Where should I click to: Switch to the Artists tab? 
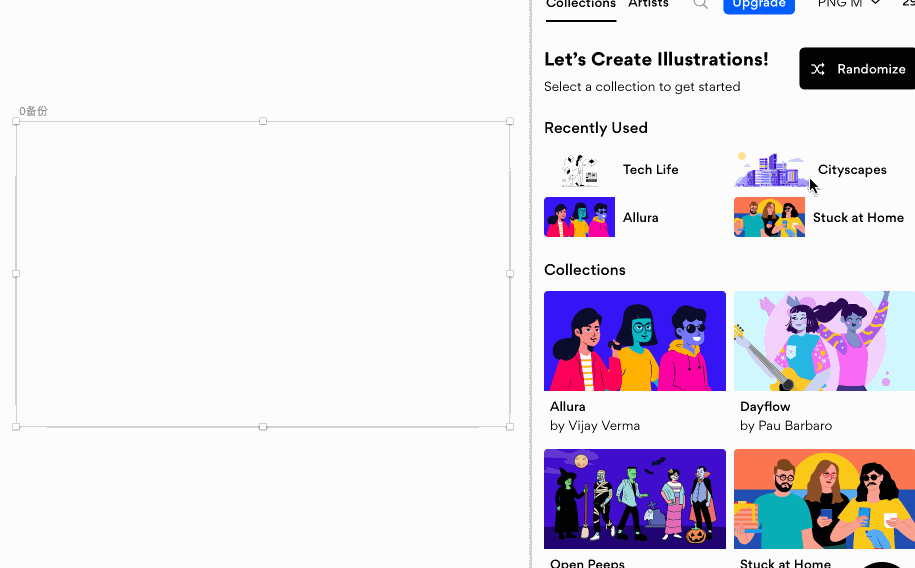[x=648, y=4]
